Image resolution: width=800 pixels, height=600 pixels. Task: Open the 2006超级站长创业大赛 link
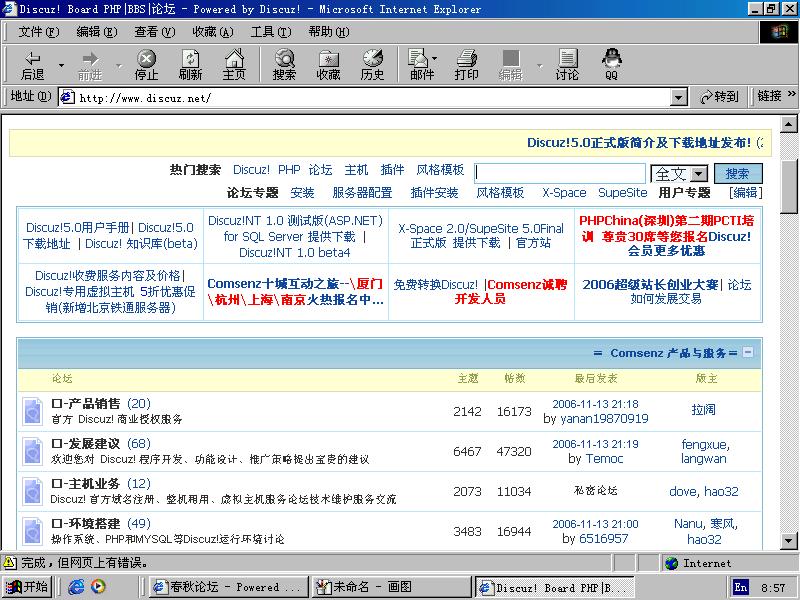tap(650, 285)
